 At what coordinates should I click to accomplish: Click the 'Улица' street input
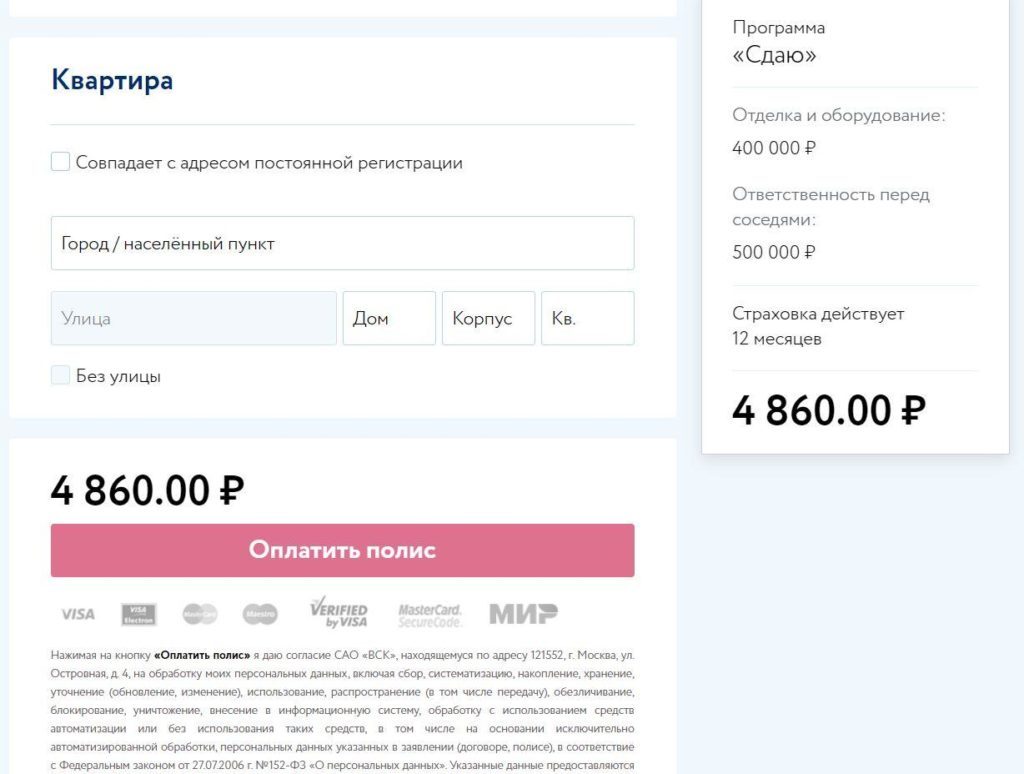194,318
